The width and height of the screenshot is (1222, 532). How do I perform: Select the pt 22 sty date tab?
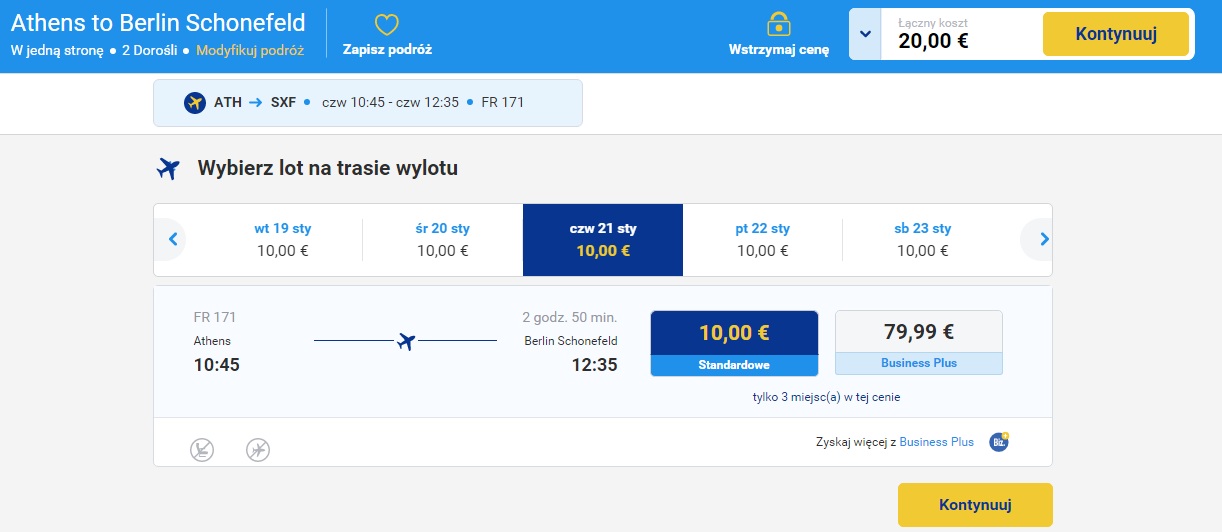pos(763,240)
